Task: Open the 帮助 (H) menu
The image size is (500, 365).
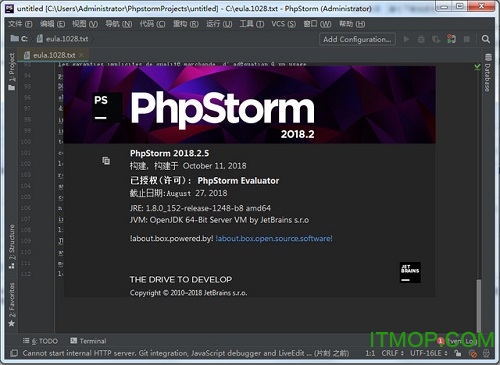Action: coord(352,24)
